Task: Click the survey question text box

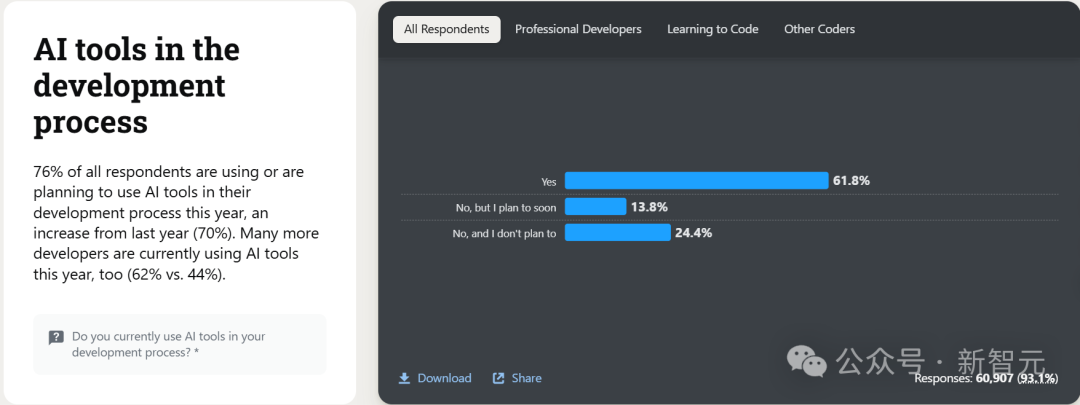Action: [180, 344]
